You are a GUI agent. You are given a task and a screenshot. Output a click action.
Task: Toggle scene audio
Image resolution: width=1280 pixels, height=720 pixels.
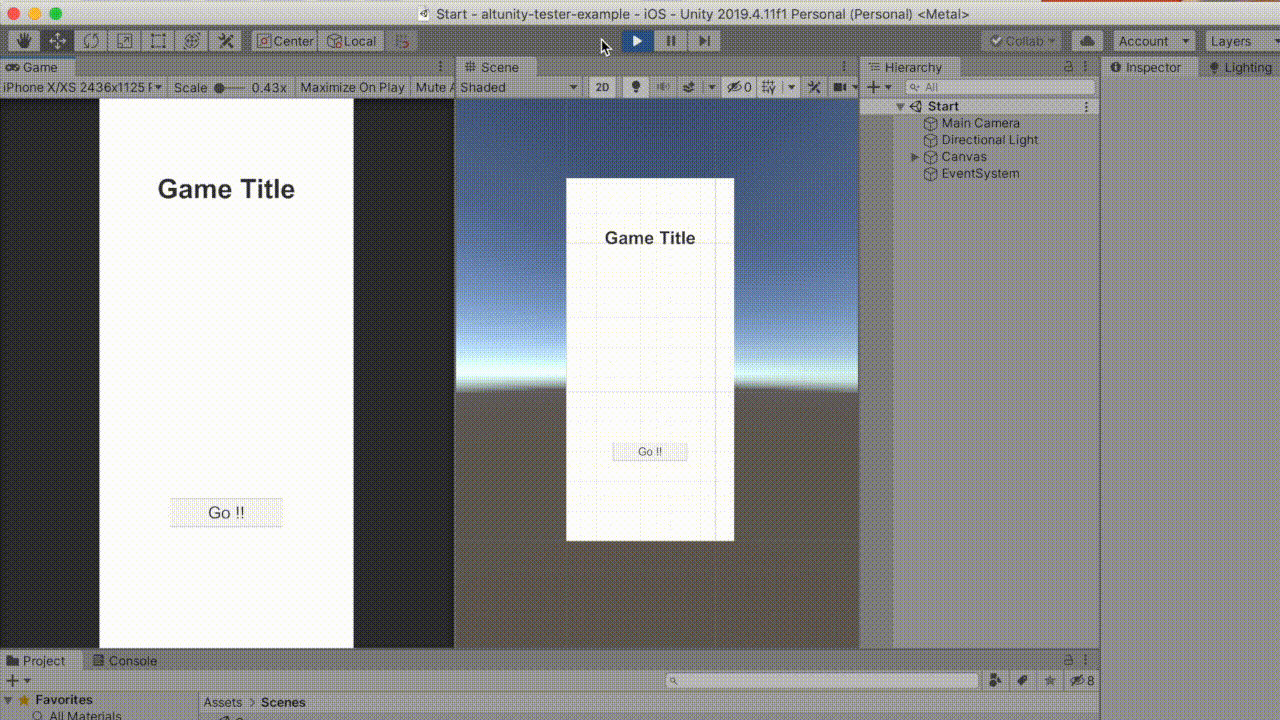pos(661,87)
